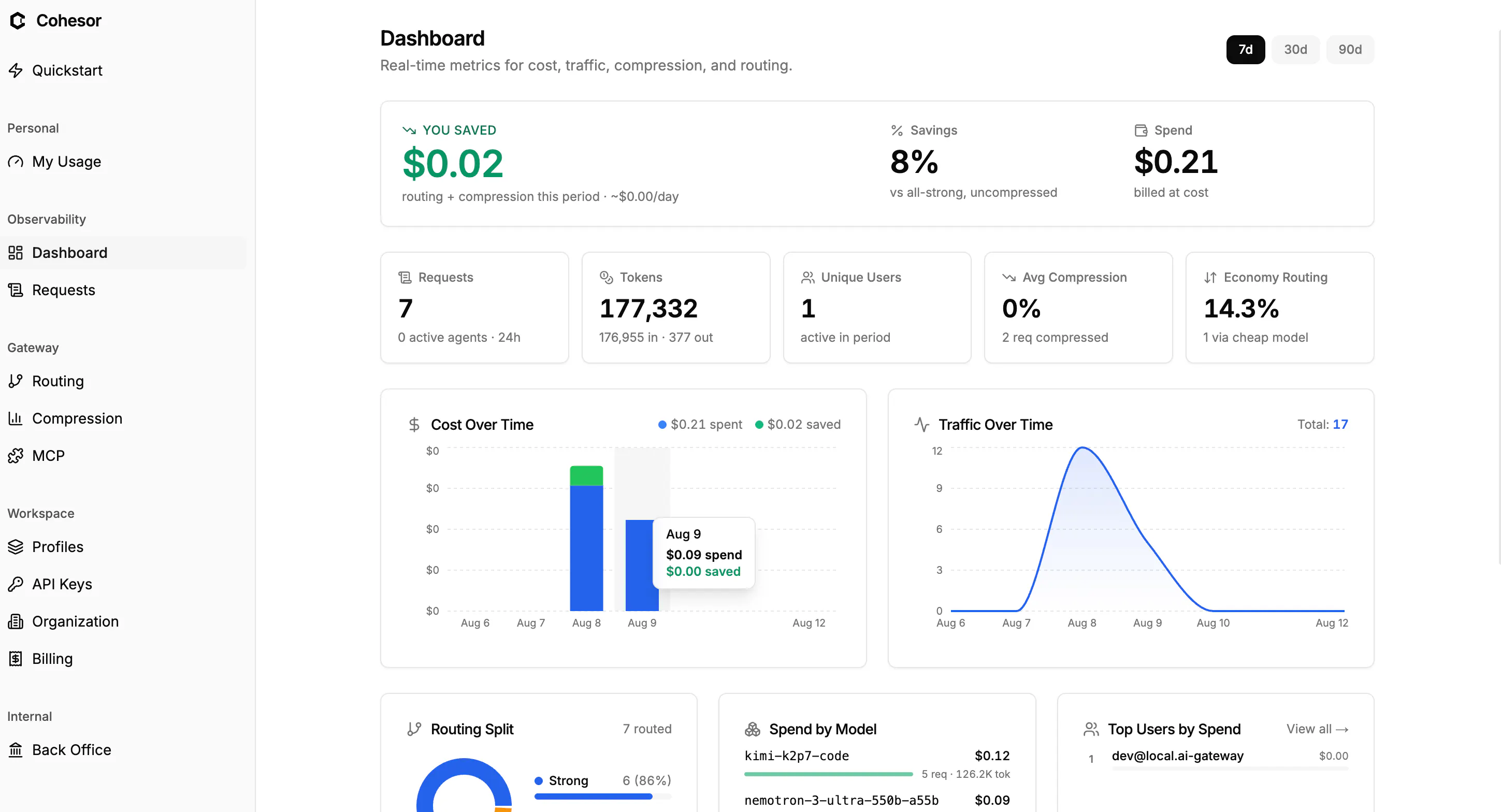Viewport: 1501px width, 812px height.
Task: Click the Back Office bank icon
Action: pyautogui.click(x=16, y=750)
